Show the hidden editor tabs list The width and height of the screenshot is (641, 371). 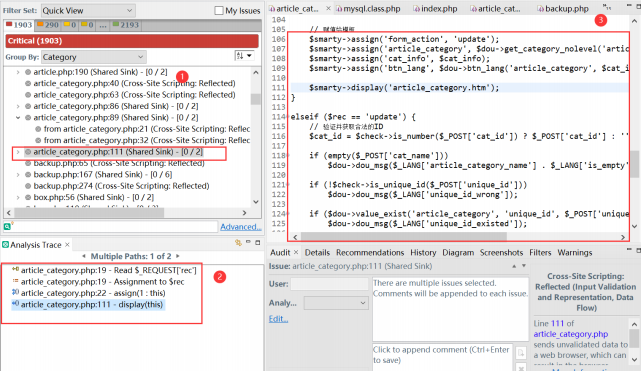[607, 7]
